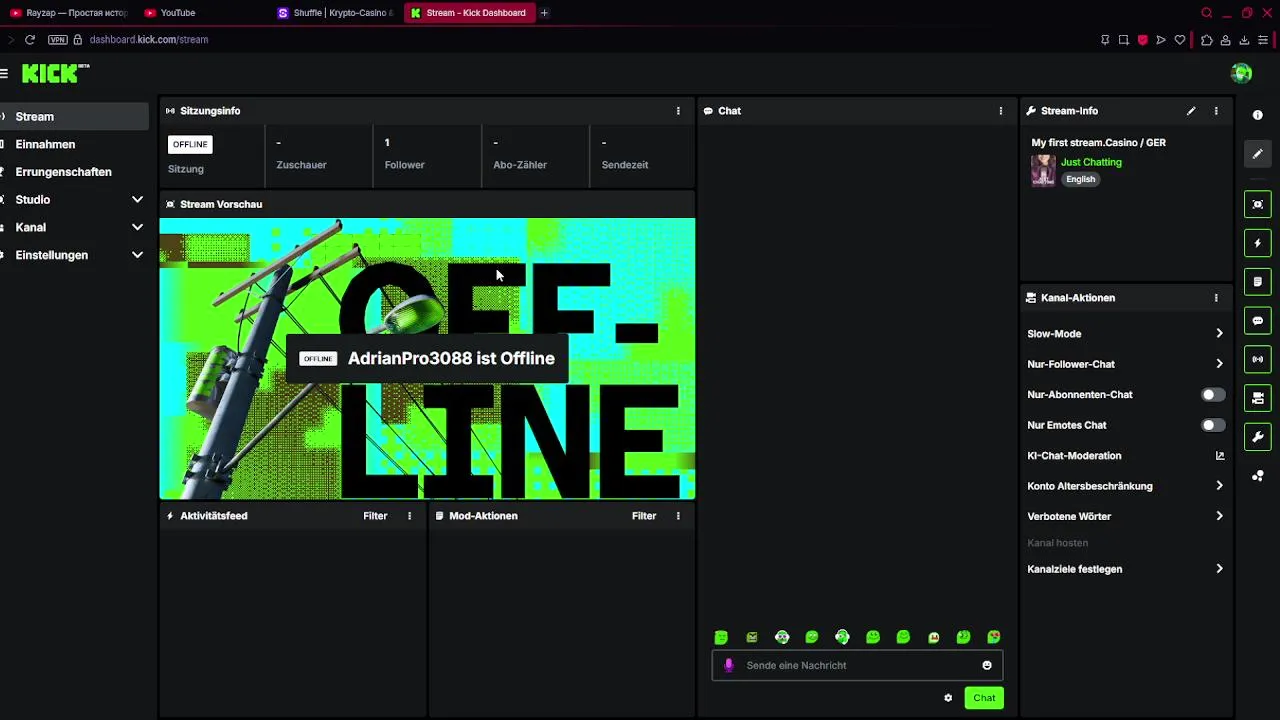Open the Aktivitätsfeed panel options menu
The width and height of the screenshot is (1280, 720).
[409, 516]
